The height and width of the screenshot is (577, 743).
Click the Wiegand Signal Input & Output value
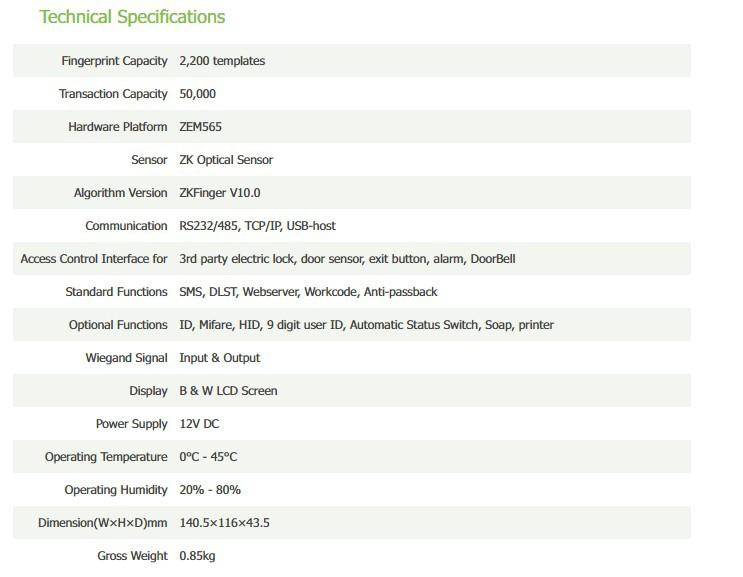click(x=219, y=358)
